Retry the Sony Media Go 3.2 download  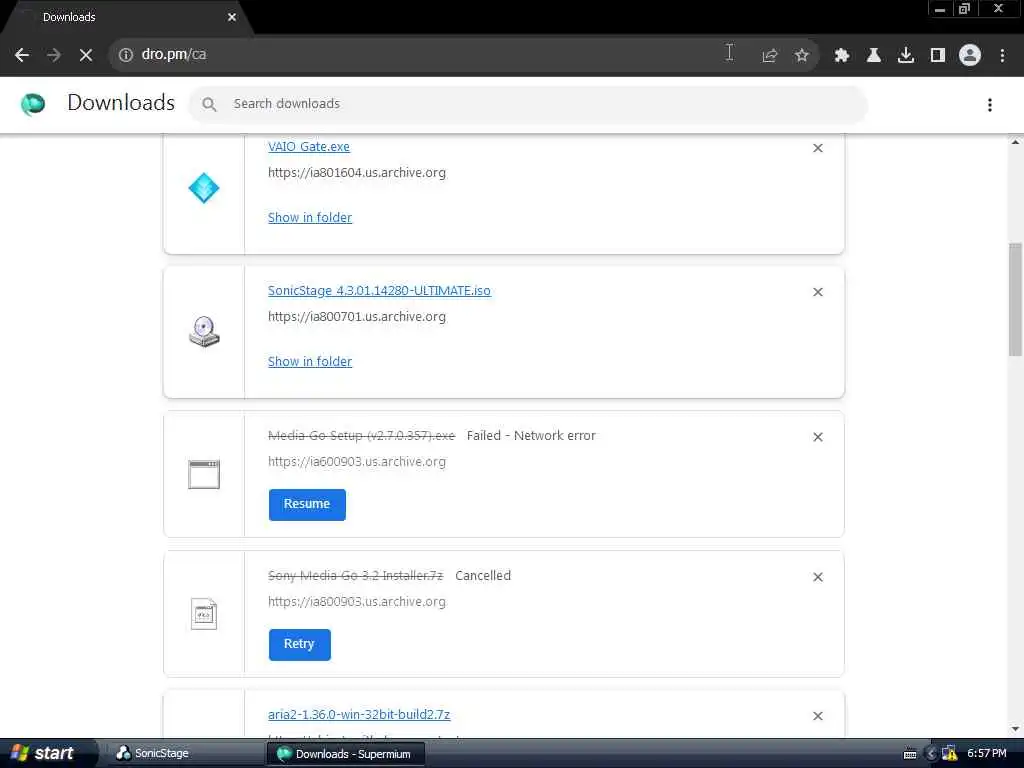point(299,645)
